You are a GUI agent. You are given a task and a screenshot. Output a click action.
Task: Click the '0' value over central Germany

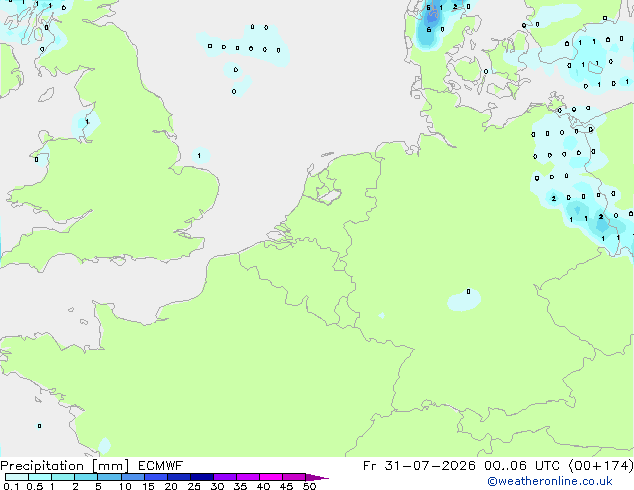468,291
